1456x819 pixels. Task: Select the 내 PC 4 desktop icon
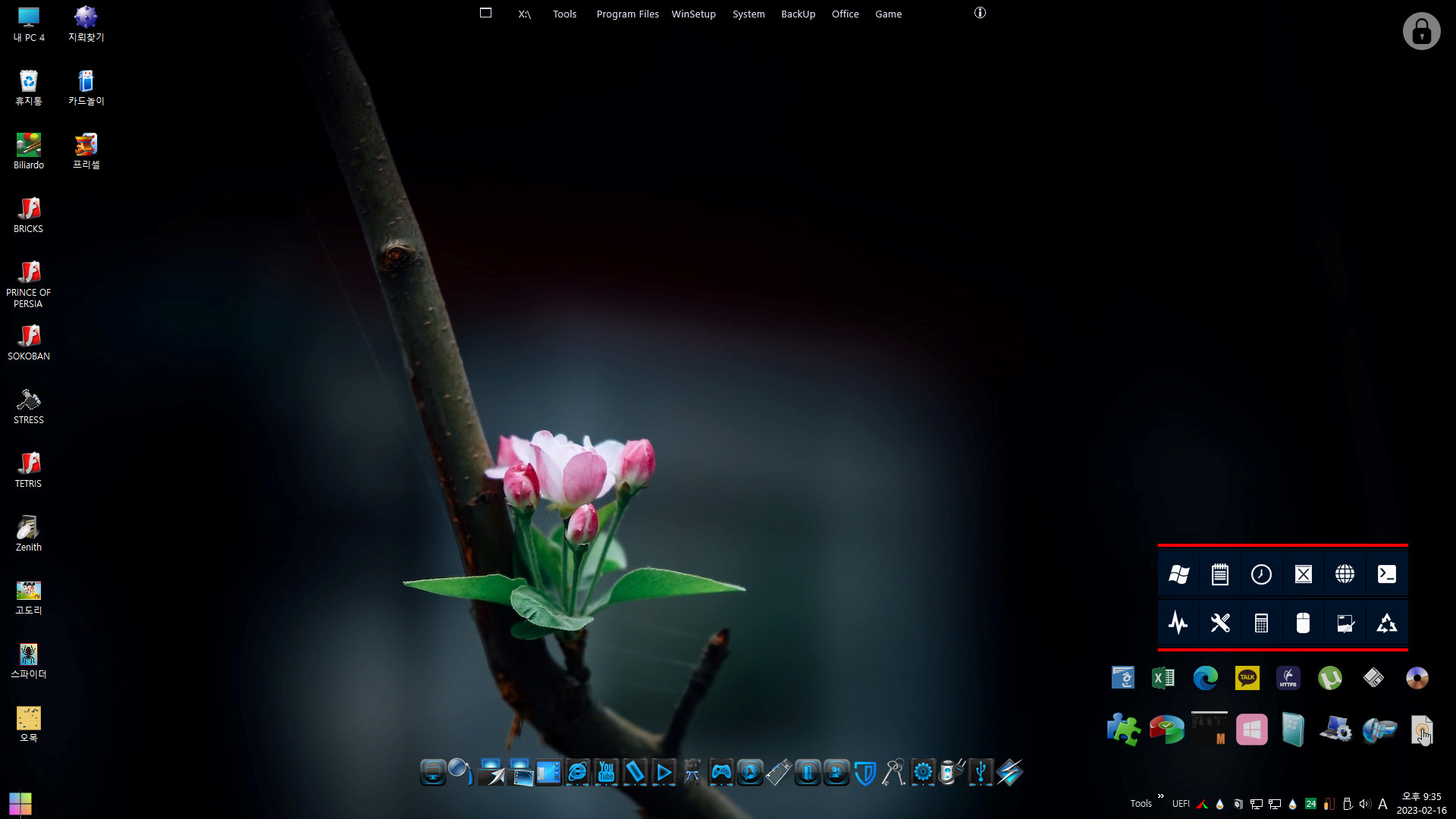point(29,24)
